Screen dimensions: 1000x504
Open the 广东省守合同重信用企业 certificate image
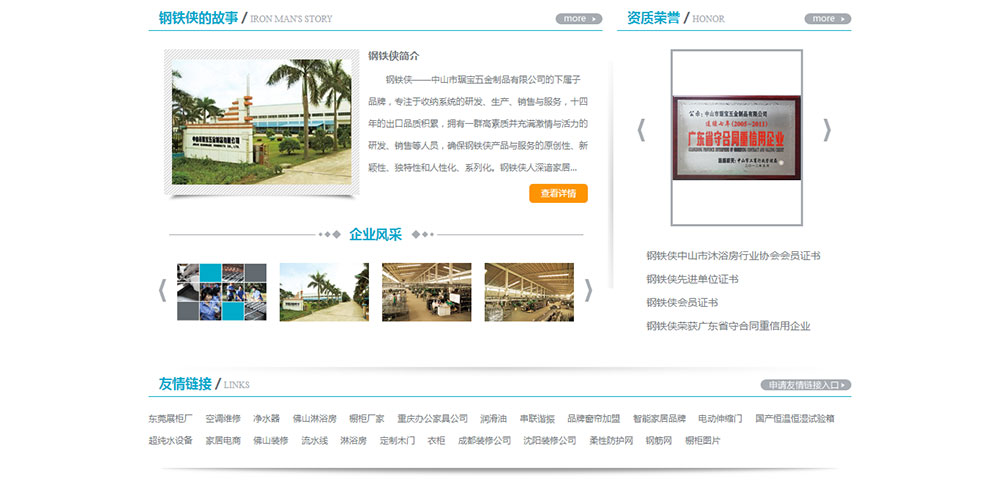tap(736, 137)
